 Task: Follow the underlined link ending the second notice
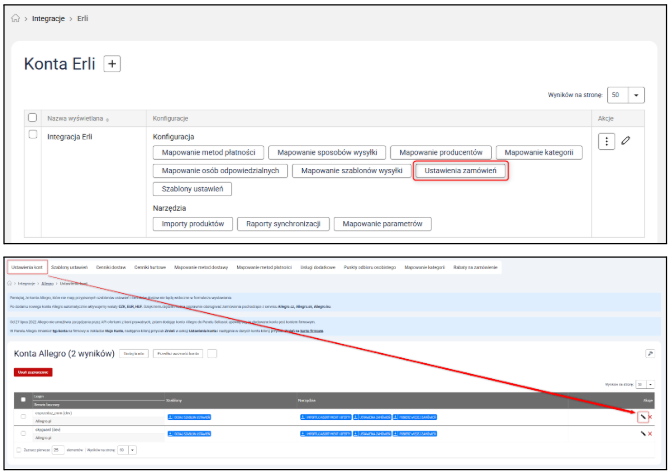coord(311,331)
